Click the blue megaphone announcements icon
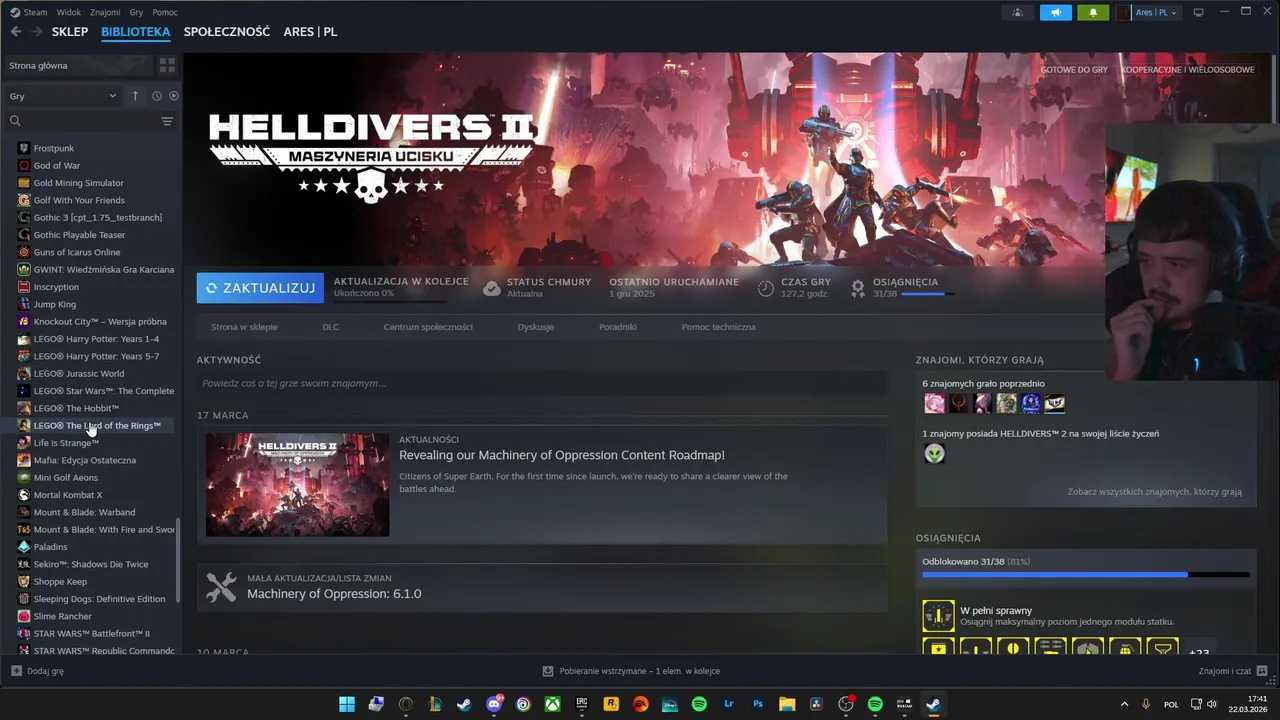Image resolution: width=1280 pixels, height=720 pixels. click(1055, 12)
